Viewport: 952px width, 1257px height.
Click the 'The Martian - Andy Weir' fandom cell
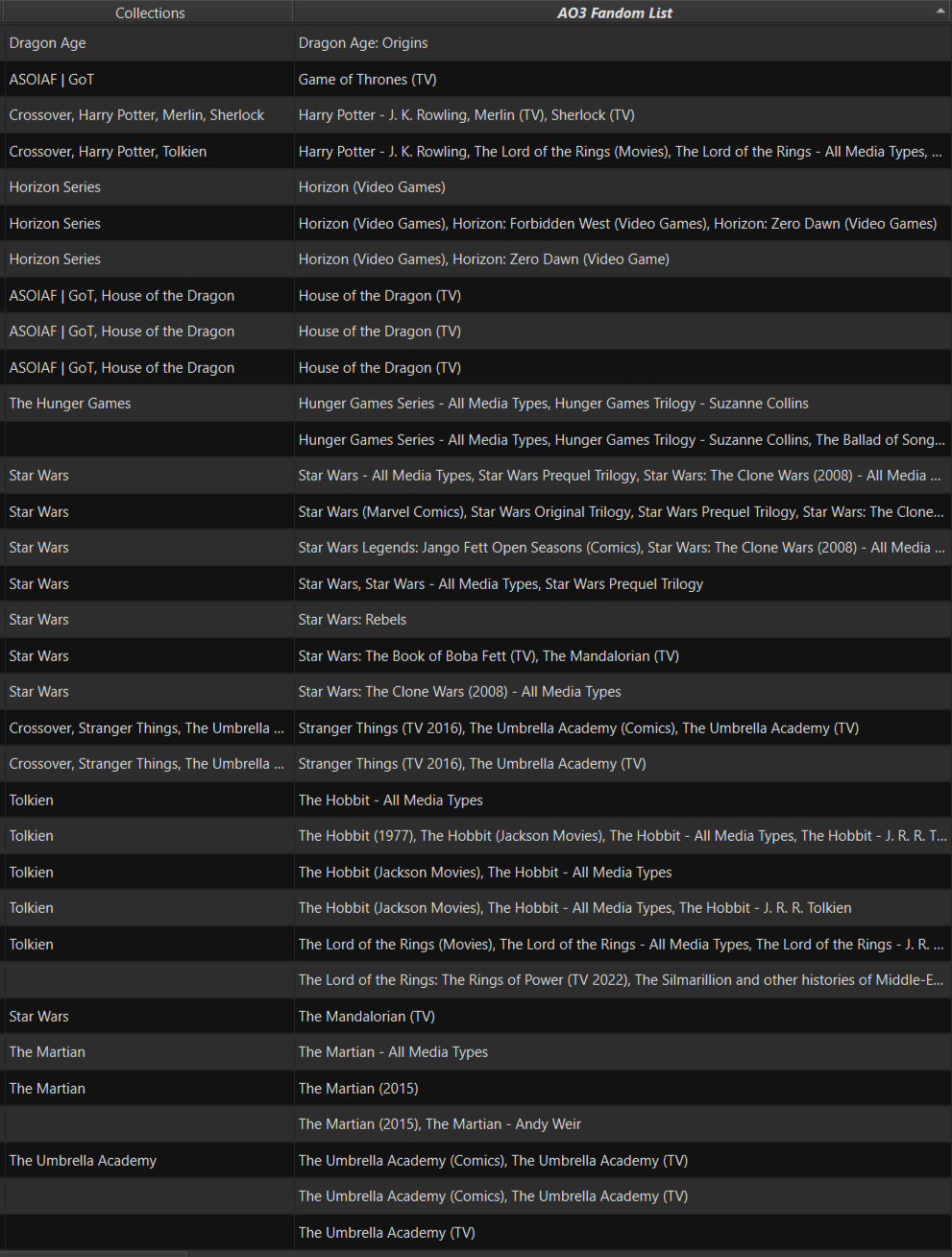pos(622,1124)
